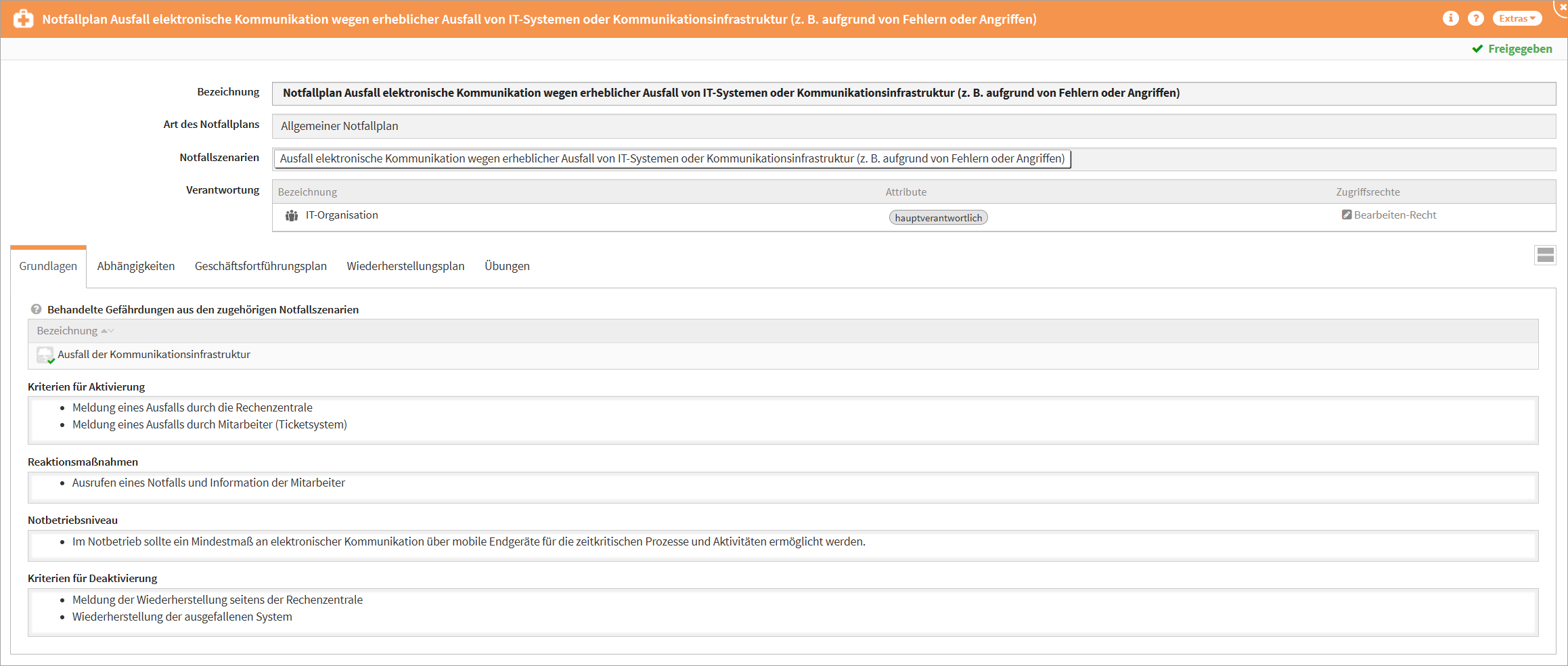Image resolution: width=1568 pixels, height=666 pixels.
Task: Click the Bezeichnung name field
Action: click(914, 93)
